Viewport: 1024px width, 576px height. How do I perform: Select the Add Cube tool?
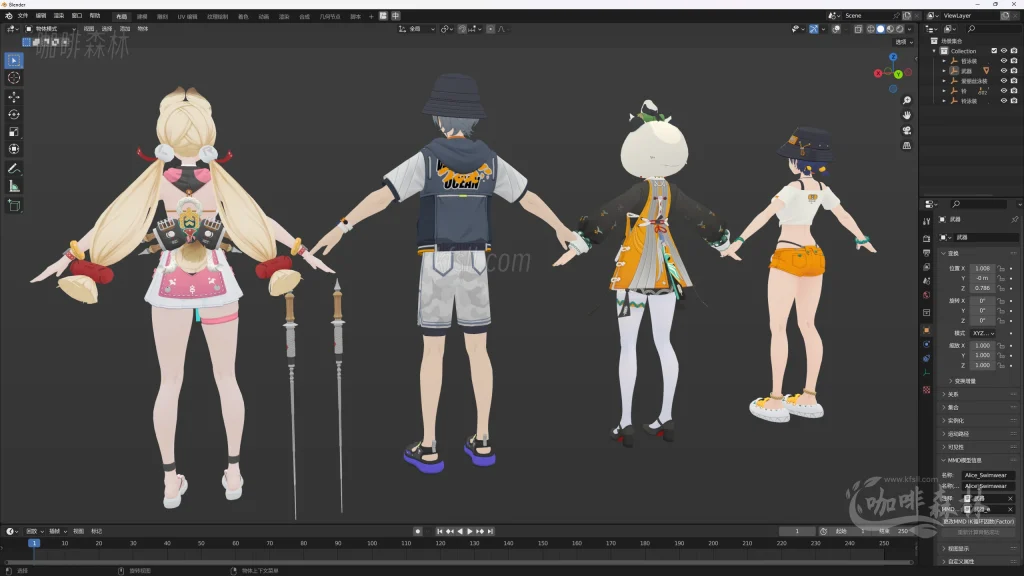tap(14, 206)
